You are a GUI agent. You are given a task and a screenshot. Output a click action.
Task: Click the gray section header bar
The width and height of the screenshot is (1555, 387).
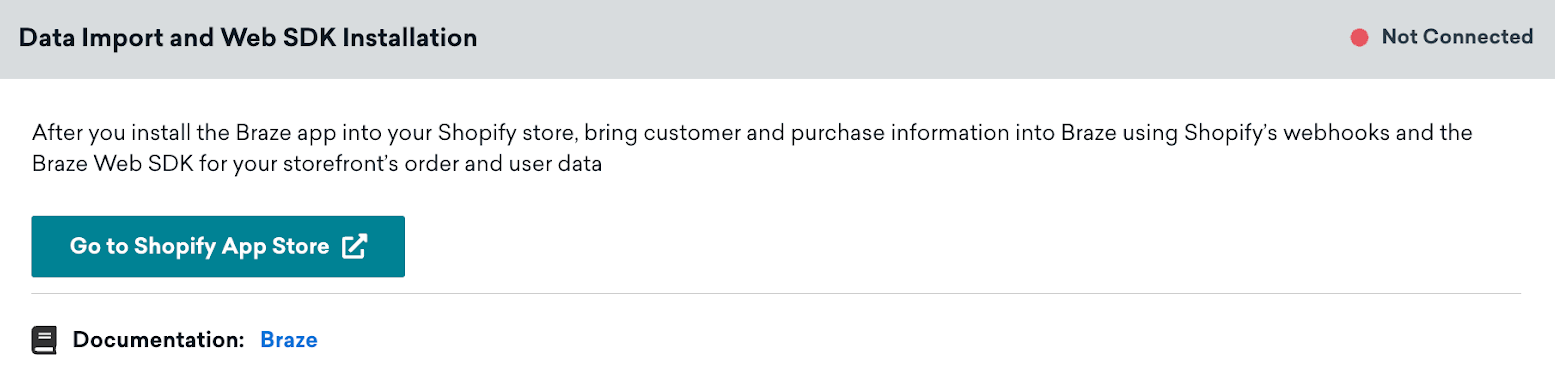coord(777,38)
